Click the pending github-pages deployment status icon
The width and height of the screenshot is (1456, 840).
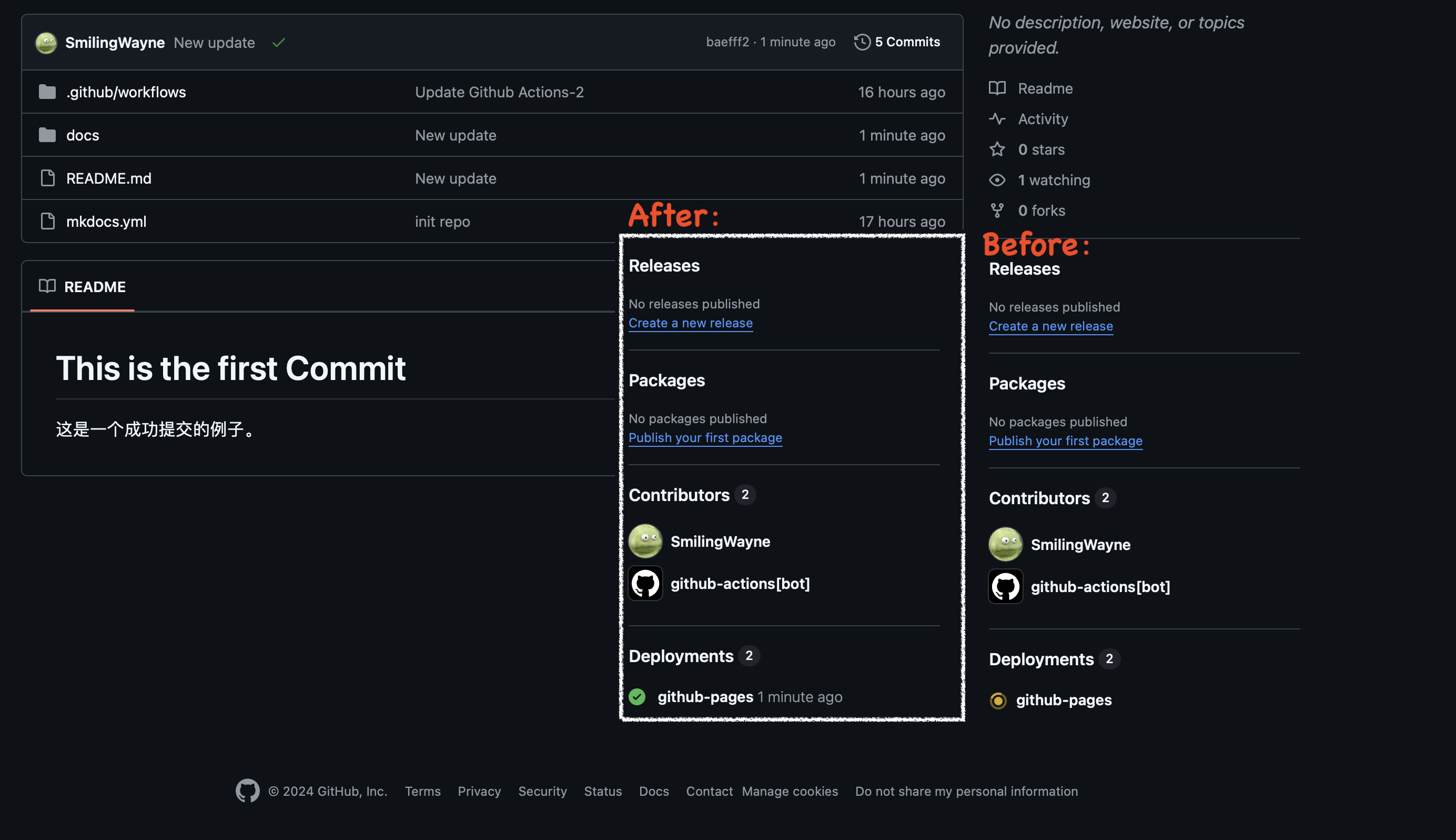(x=998, y=700)
